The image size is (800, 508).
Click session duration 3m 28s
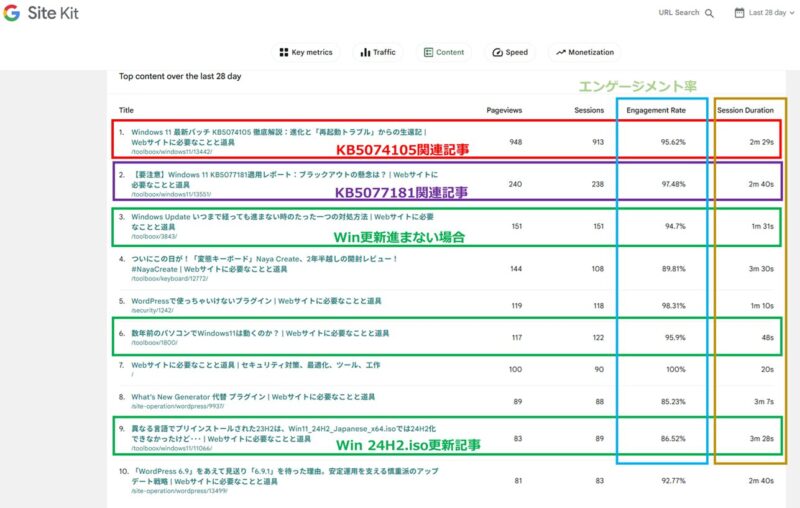click(761, 438)
